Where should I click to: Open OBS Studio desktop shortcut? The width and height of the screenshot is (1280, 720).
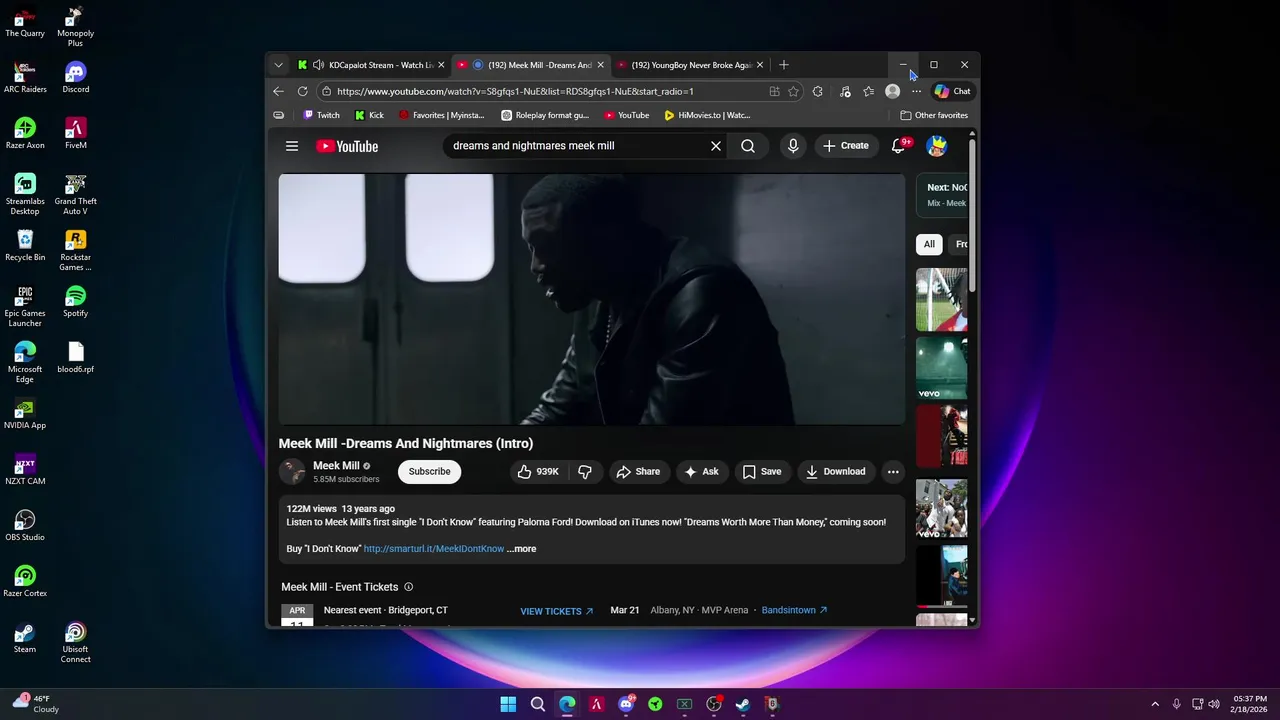[x=25, y=526]
